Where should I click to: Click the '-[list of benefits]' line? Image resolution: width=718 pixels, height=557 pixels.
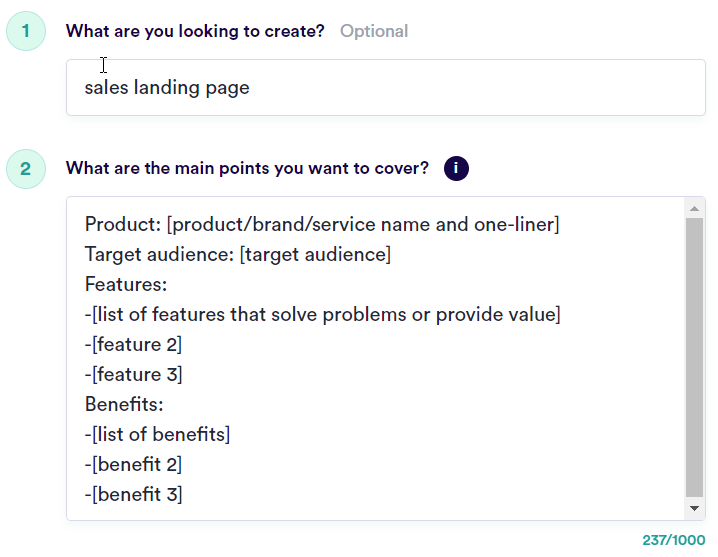tap(157, 434)
